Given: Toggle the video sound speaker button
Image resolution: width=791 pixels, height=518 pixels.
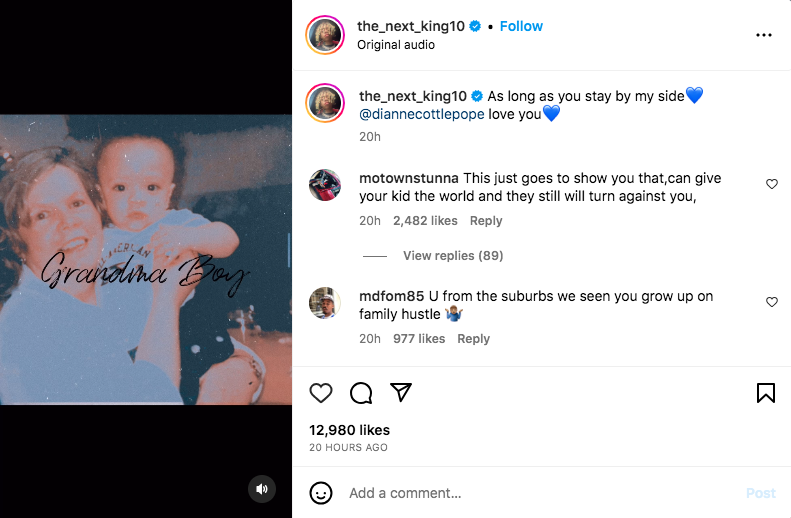Looking at the screenshot, I should tap(262, 488).
